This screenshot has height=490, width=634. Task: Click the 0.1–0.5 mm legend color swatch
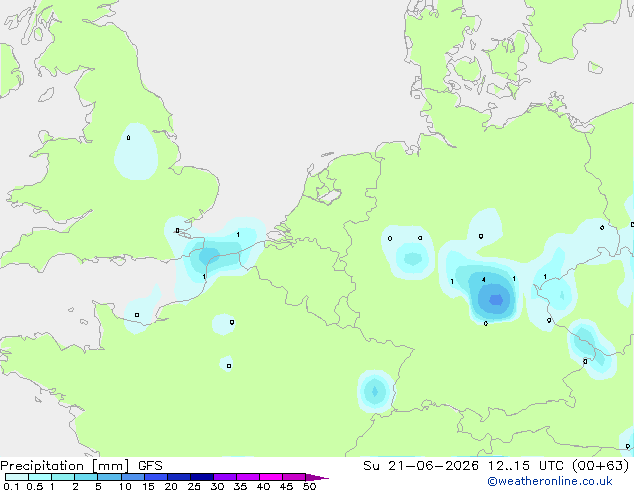pyautogui.click(x=17, y=477)
